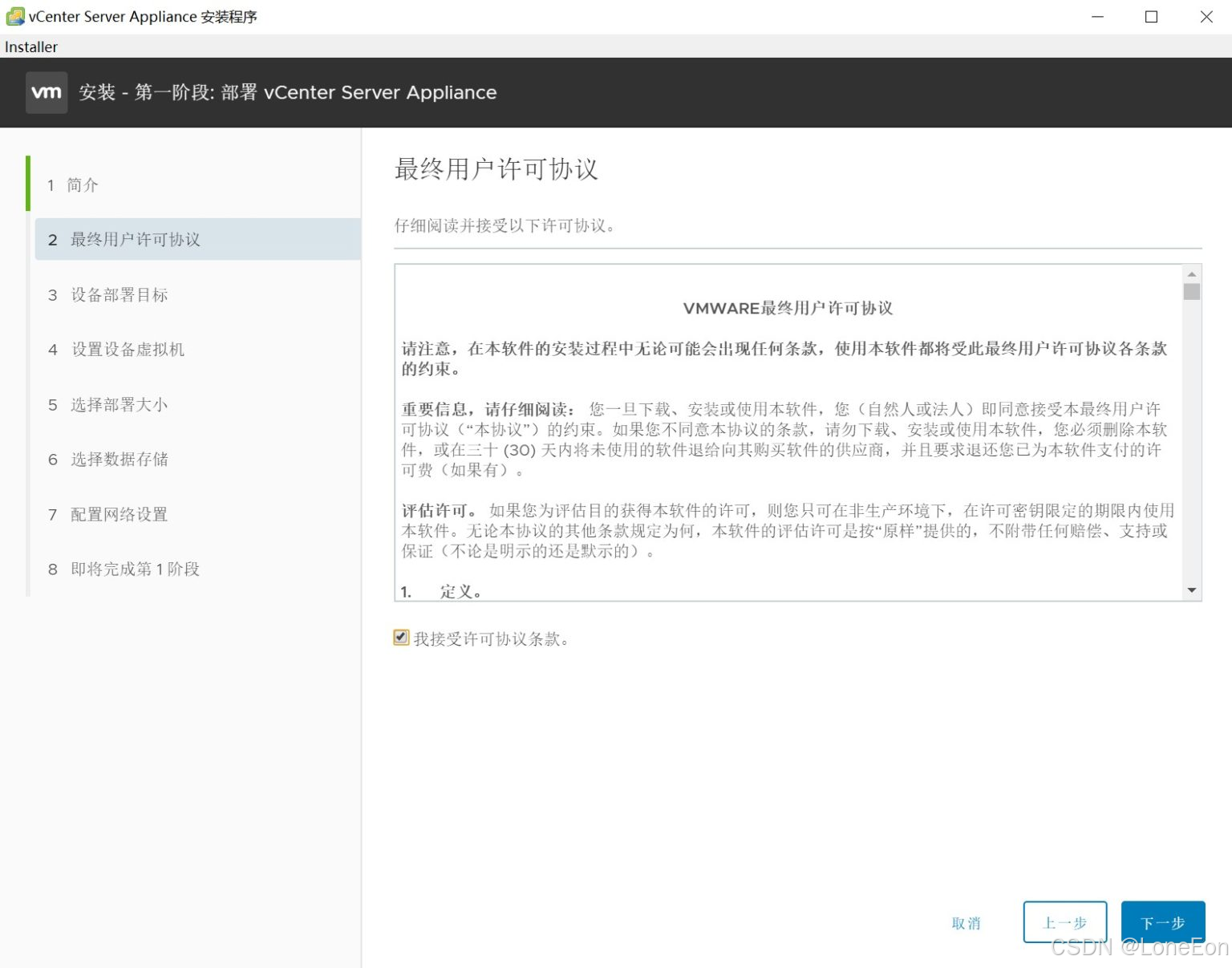Select step 6 选择数据存储 in the sidebar
1232x968 pixels.
118,460
